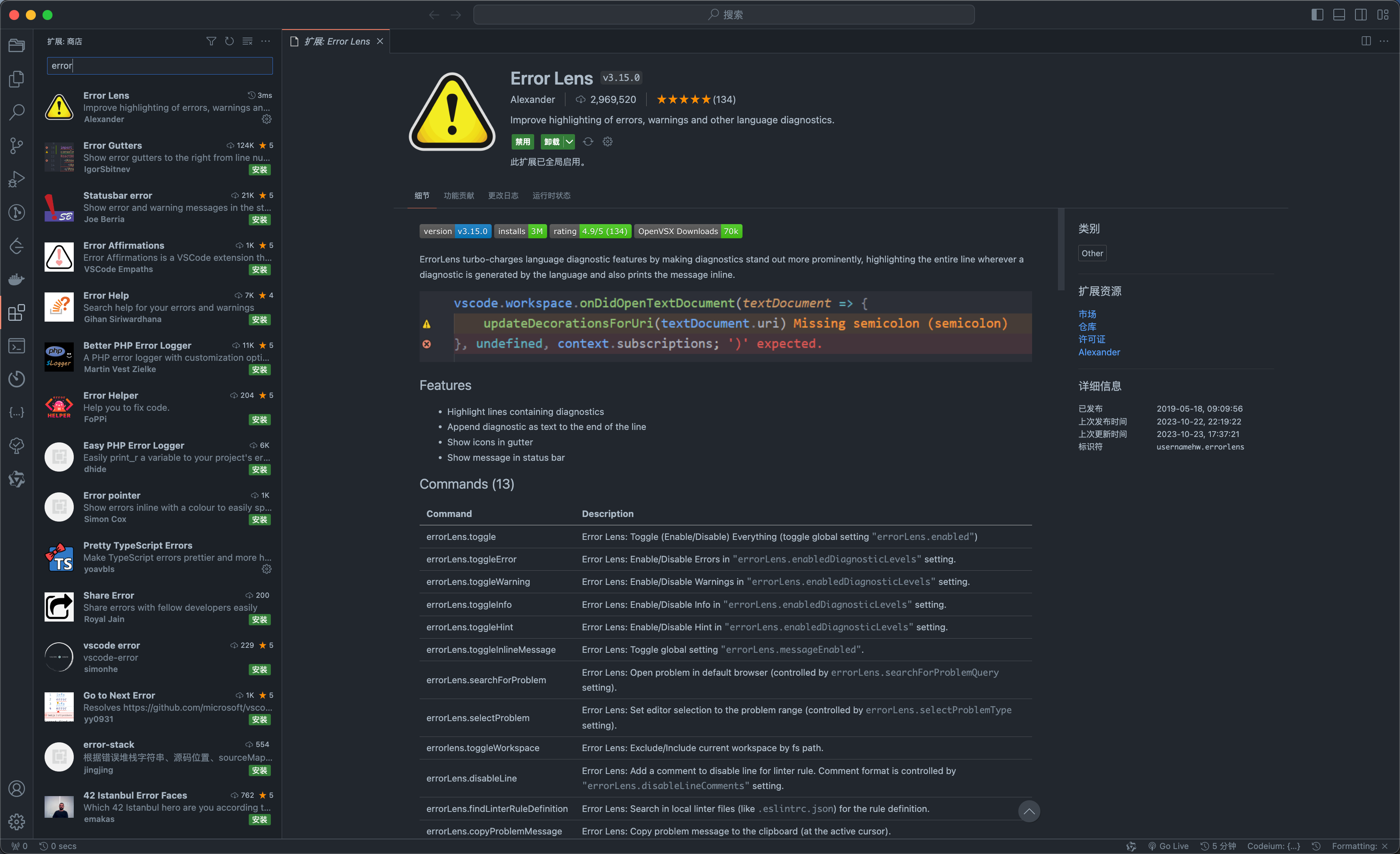
Task: Open the 许可证 license link
Action: (1092, 339)
